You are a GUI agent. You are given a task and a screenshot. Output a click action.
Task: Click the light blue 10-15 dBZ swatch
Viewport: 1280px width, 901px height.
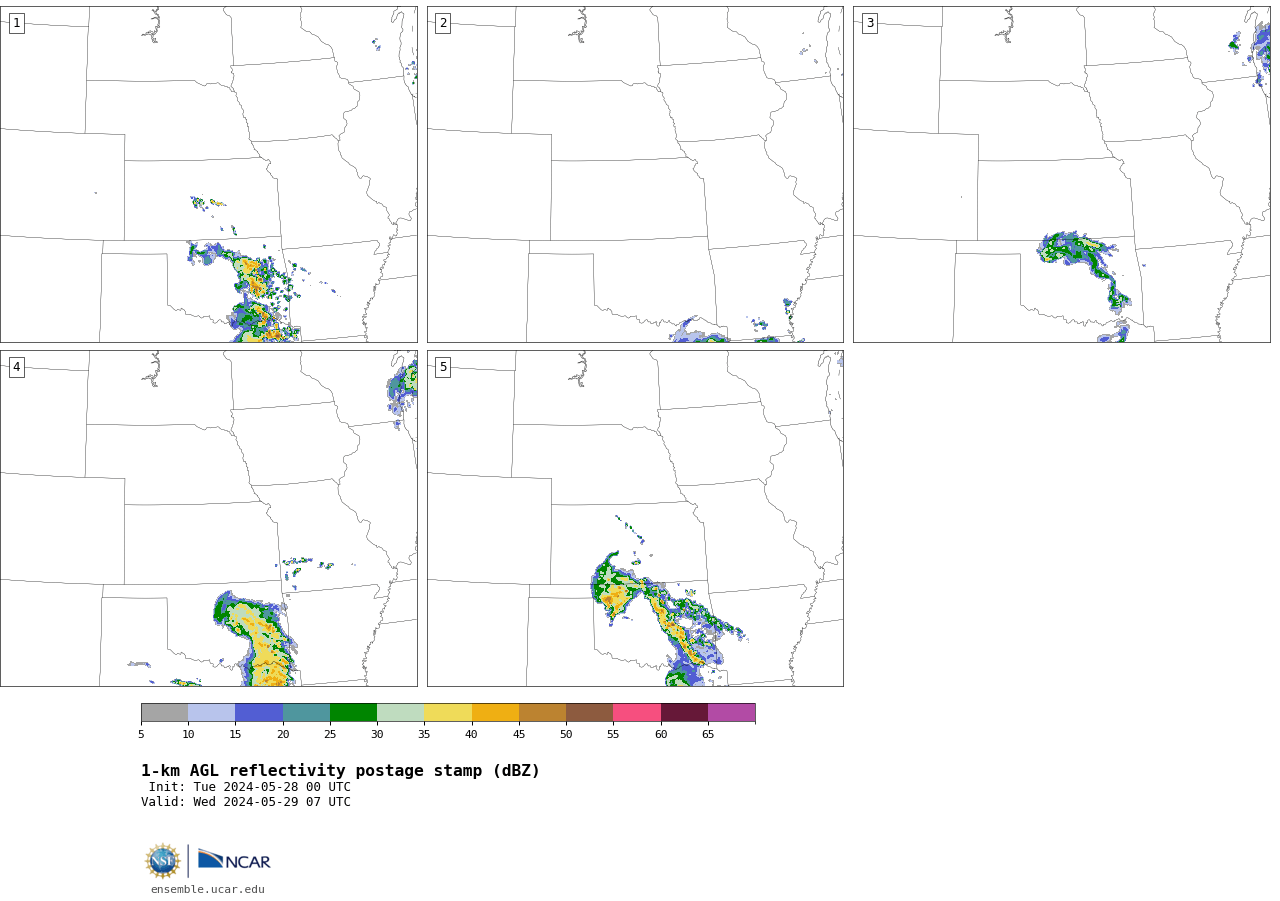212,713
